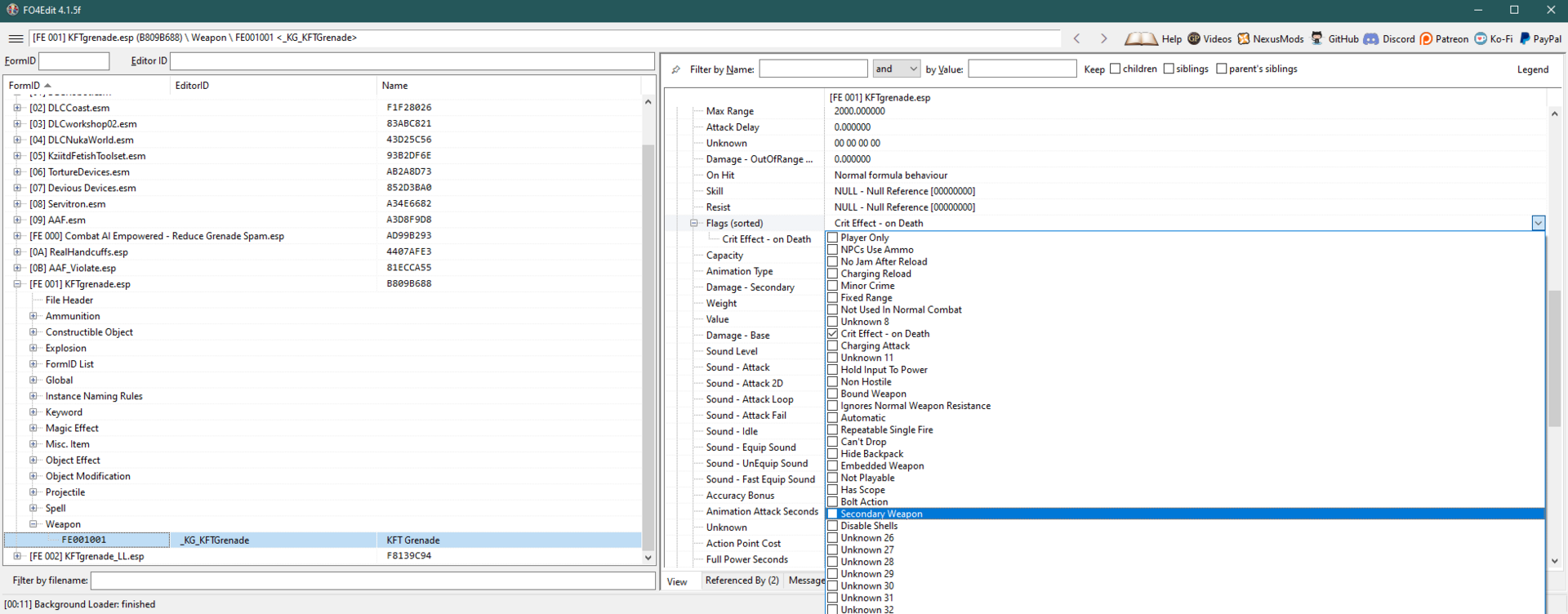Check the Has Scope flag

coord(833,490)
